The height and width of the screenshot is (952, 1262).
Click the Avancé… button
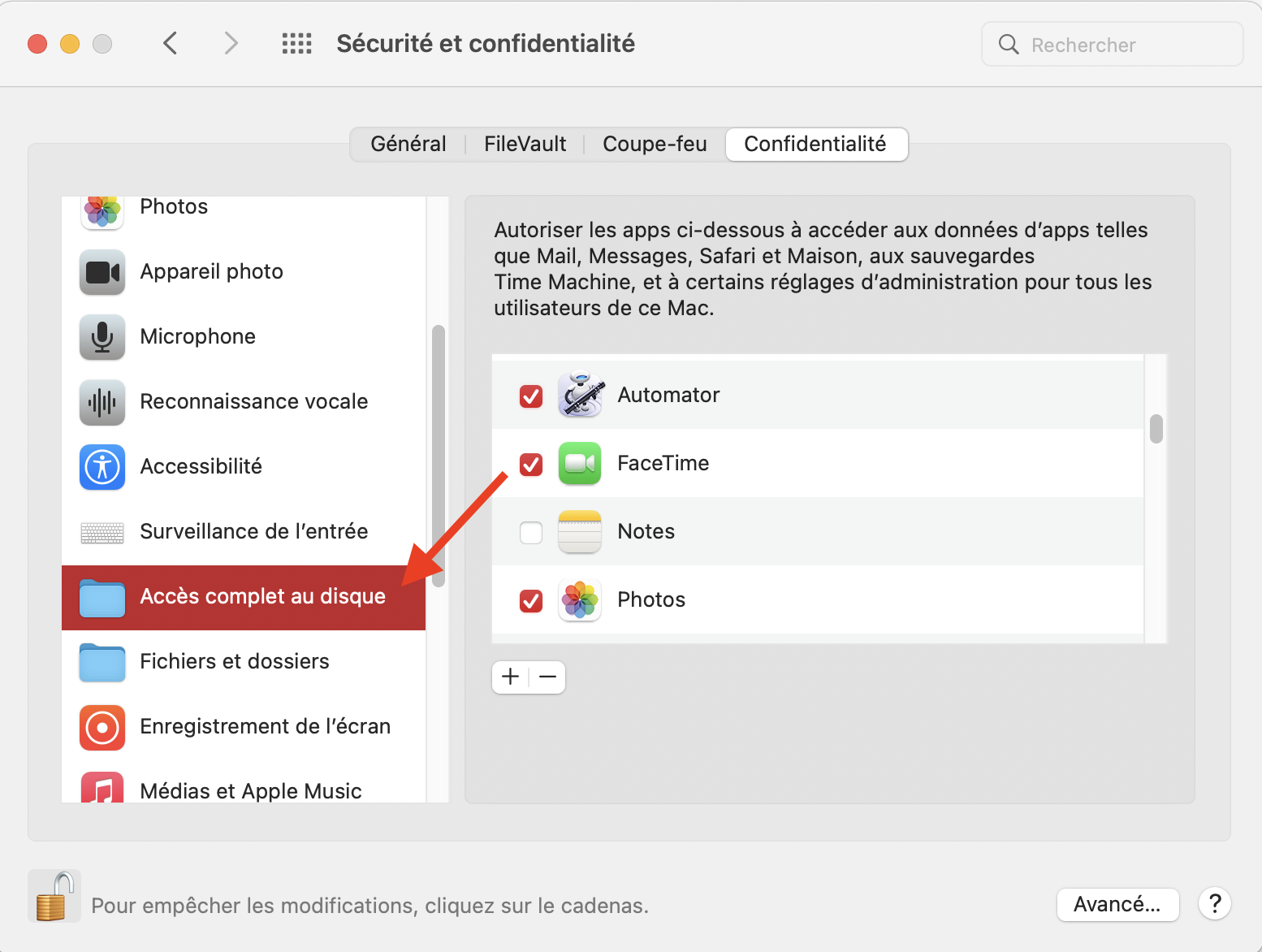click(1117, 904)
